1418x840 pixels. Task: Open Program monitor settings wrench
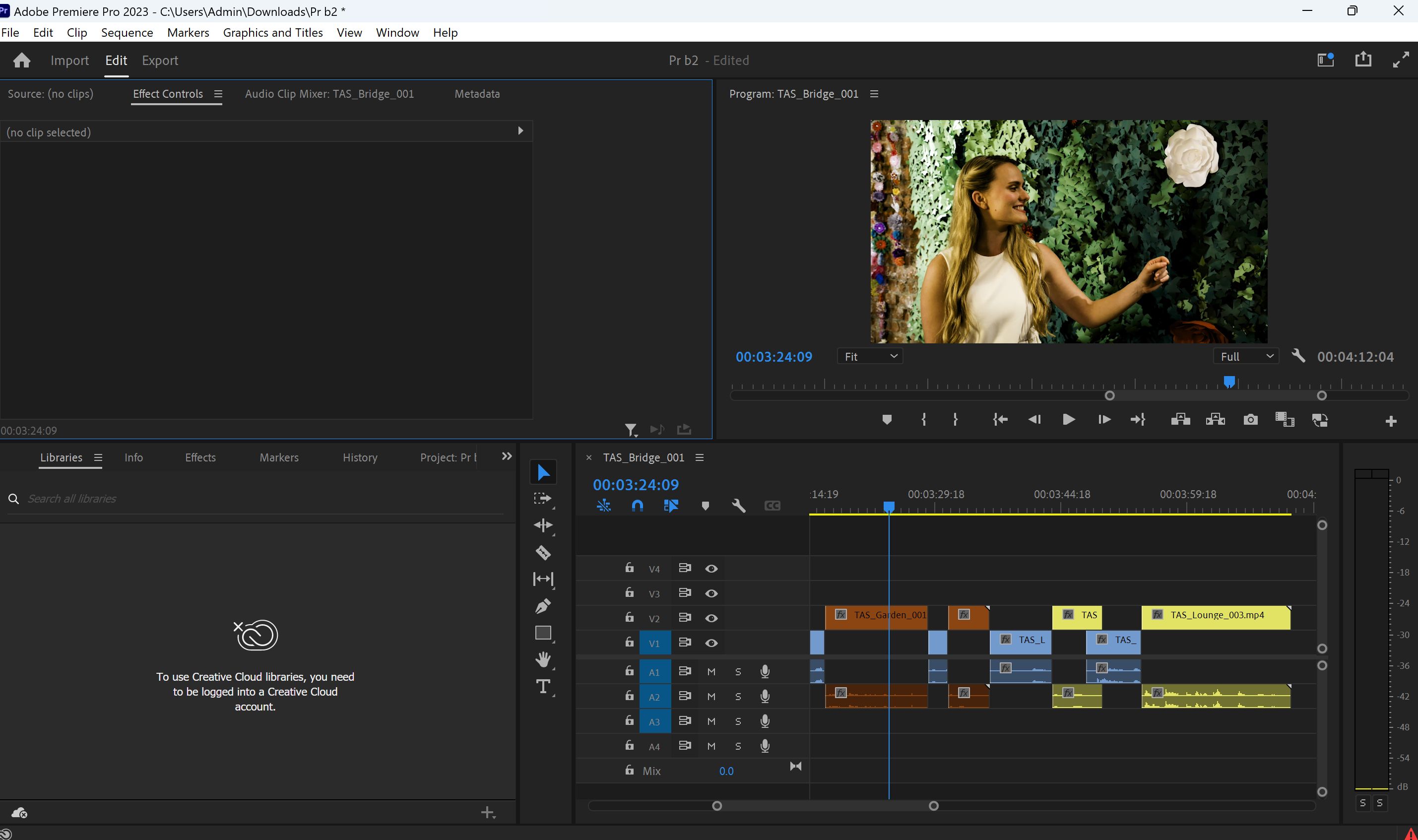1298,356
